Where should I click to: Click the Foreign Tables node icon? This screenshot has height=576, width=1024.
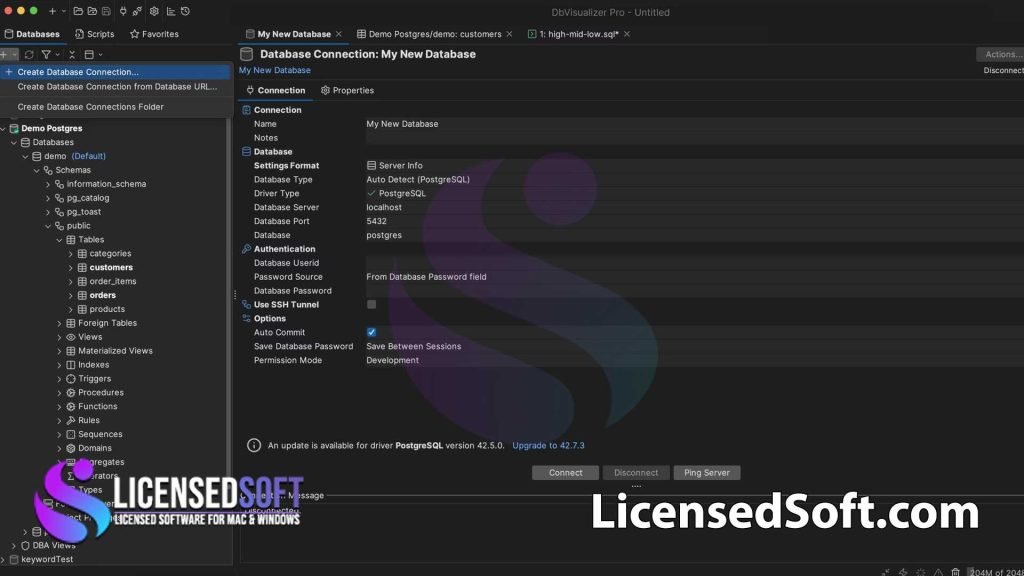point(71,323)
